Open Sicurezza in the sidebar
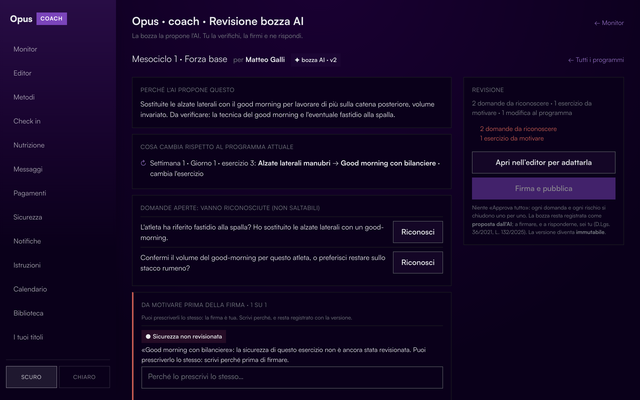Viewport: 640px width, 400px height. [x=27, y=218]
